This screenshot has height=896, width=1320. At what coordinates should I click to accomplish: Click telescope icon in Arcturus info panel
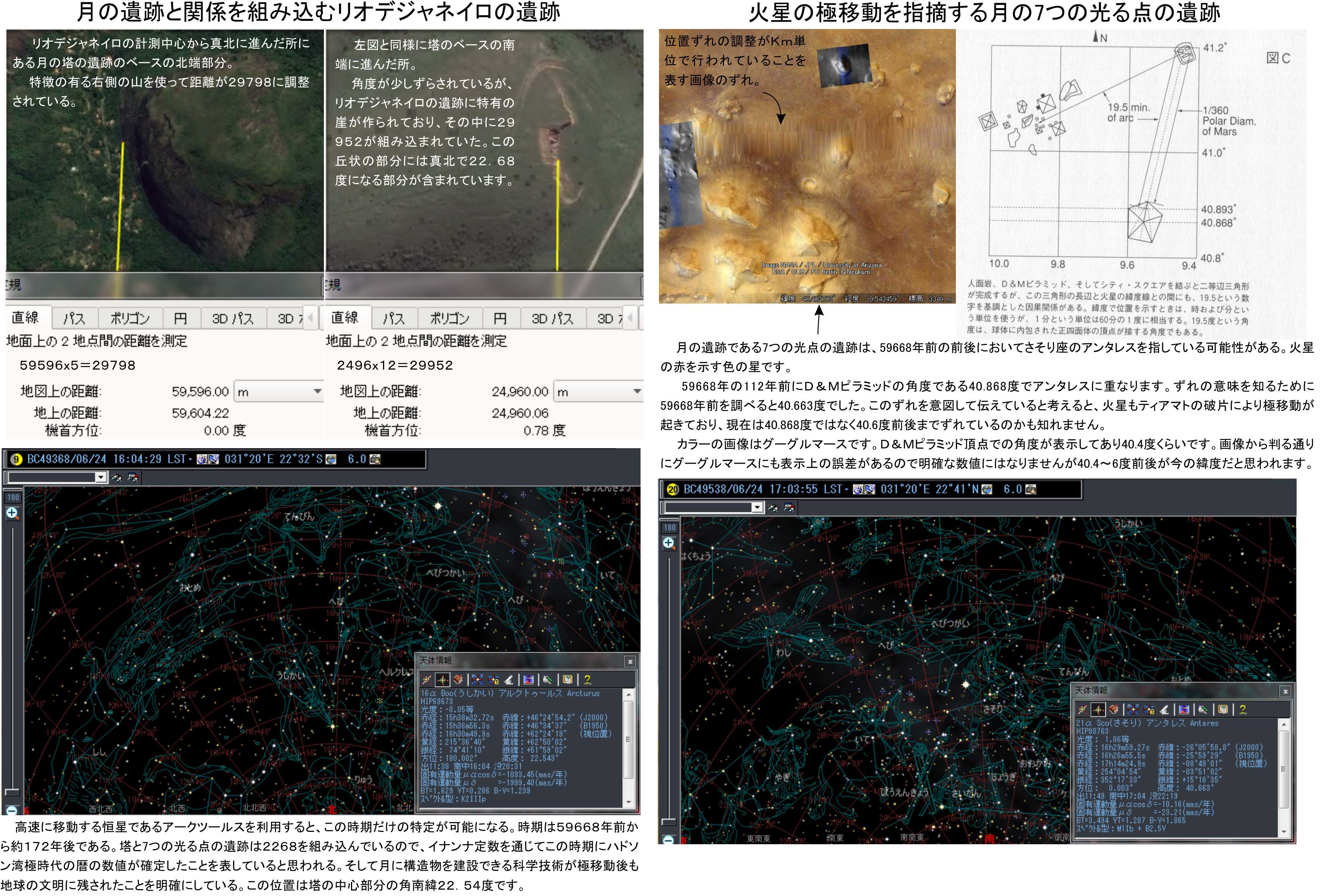coord(509,680)
